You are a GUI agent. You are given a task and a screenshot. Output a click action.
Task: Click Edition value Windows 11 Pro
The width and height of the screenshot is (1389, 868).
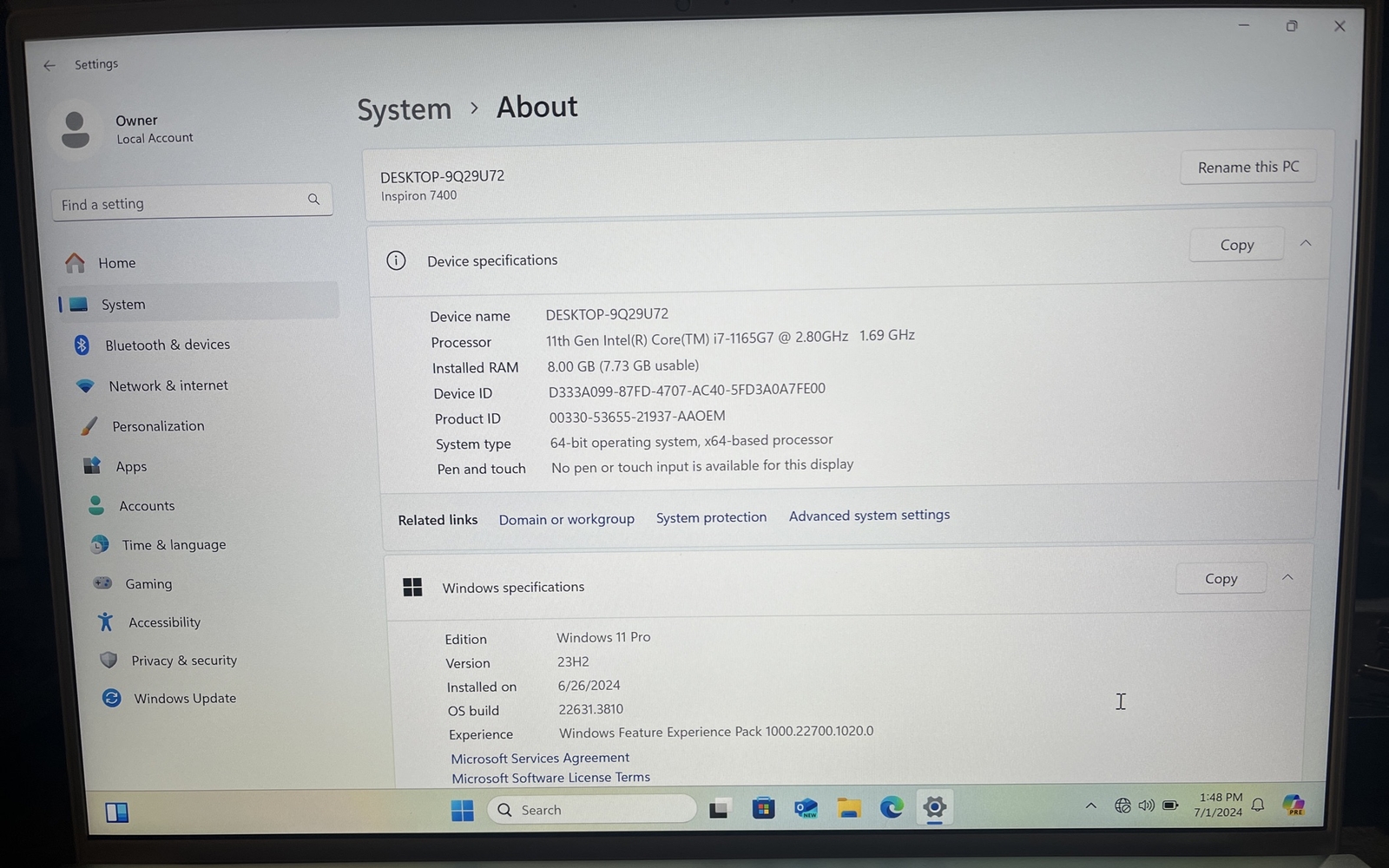coord(603,637)
